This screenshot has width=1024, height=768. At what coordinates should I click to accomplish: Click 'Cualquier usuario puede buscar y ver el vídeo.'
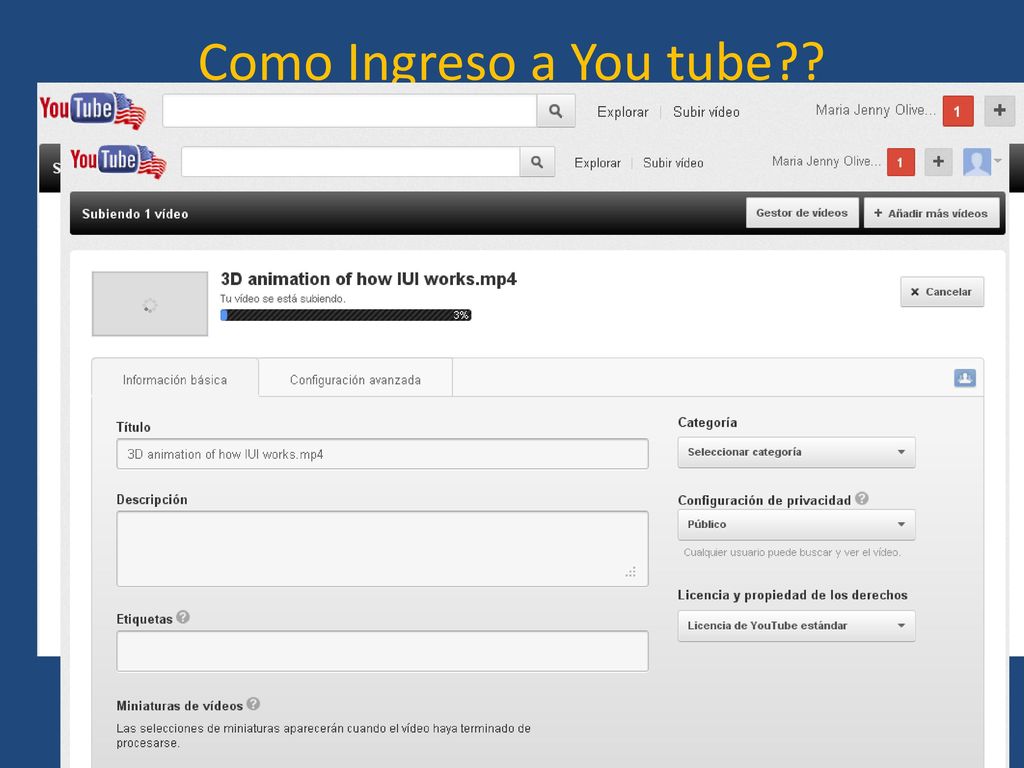click(x=792, y=552)
